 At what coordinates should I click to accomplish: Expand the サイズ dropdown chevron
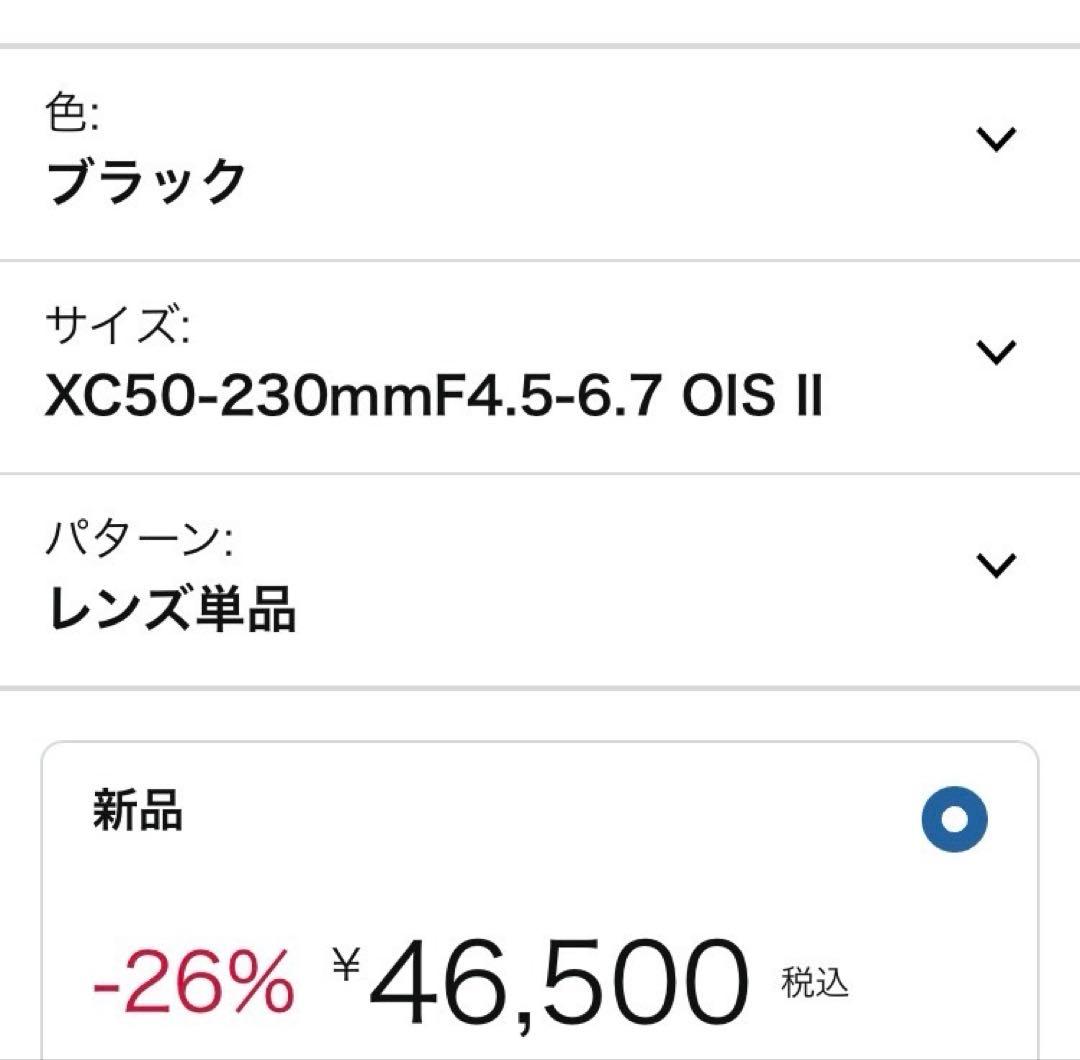[995, 352]
